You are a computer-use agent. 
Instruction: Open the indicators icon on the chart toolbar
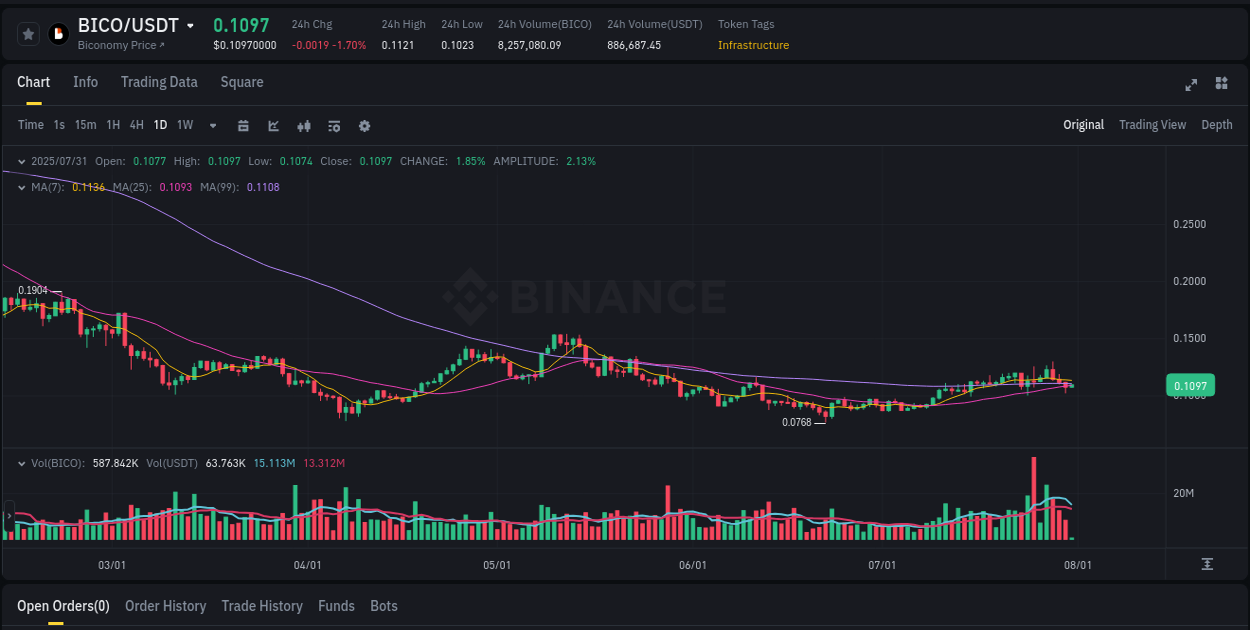coord(334,125)
